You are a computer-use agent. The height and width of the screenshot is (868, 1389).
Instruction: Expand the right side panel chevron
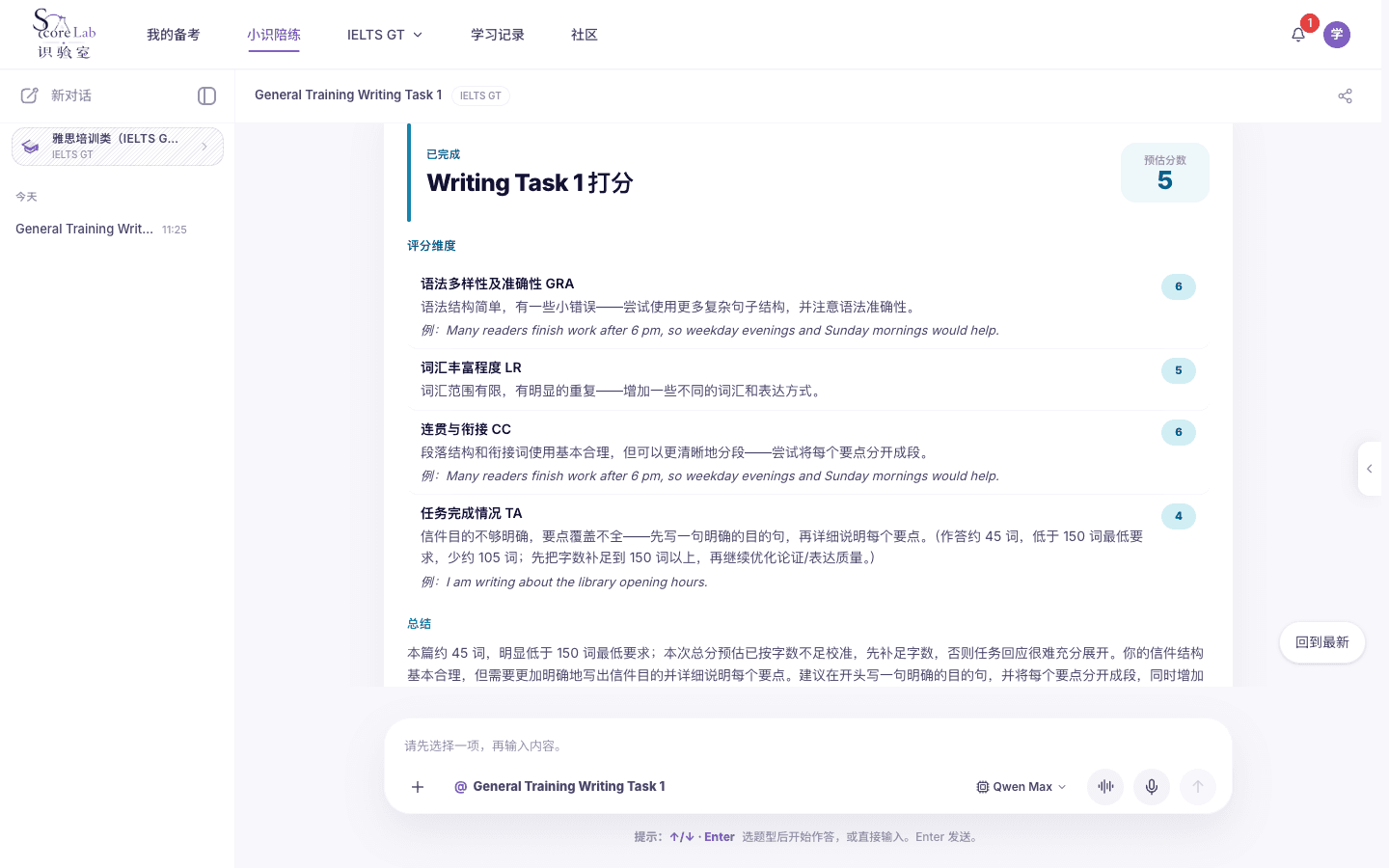1370,469
